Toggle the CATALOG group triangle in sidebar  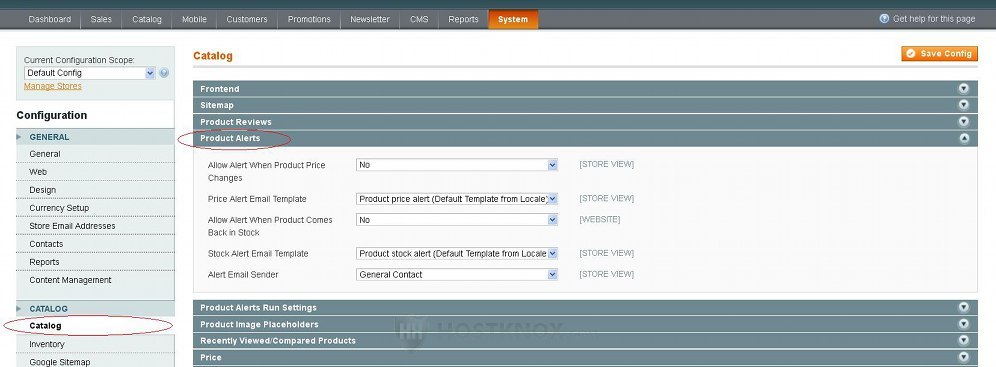[18, 309]
